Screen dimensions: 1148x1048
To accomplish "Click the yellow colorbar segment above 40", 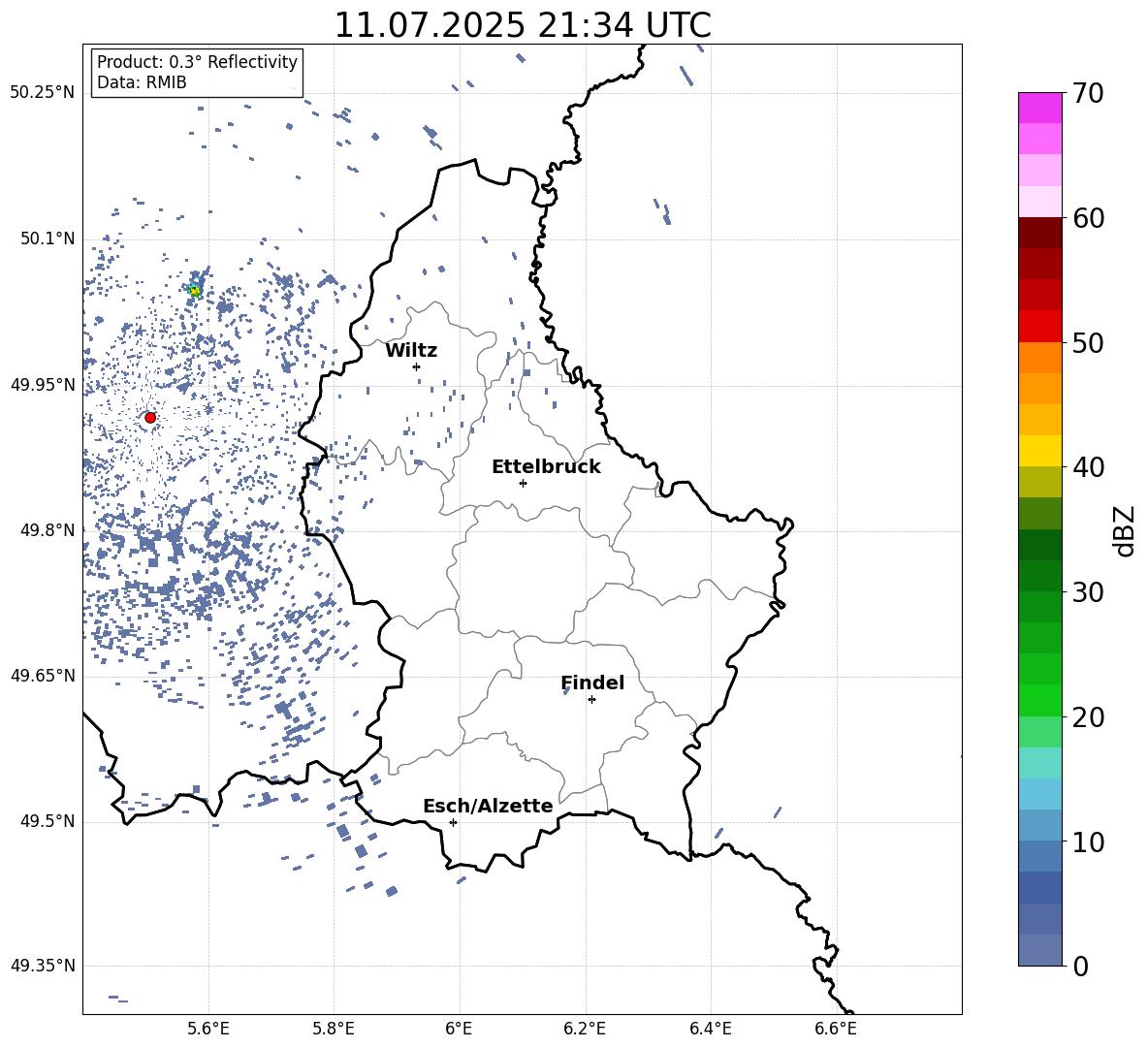I will (1039, 451).
